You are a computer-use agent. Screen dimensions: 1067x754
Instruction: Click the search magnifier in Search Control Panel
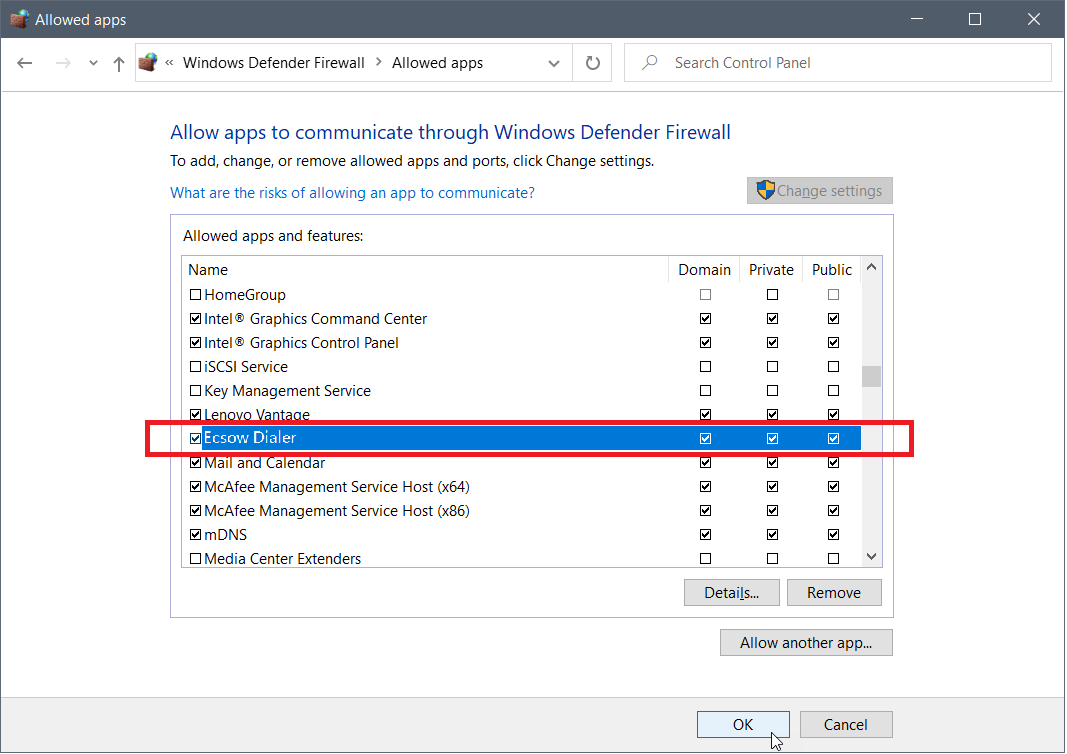(x=649, y=62)
